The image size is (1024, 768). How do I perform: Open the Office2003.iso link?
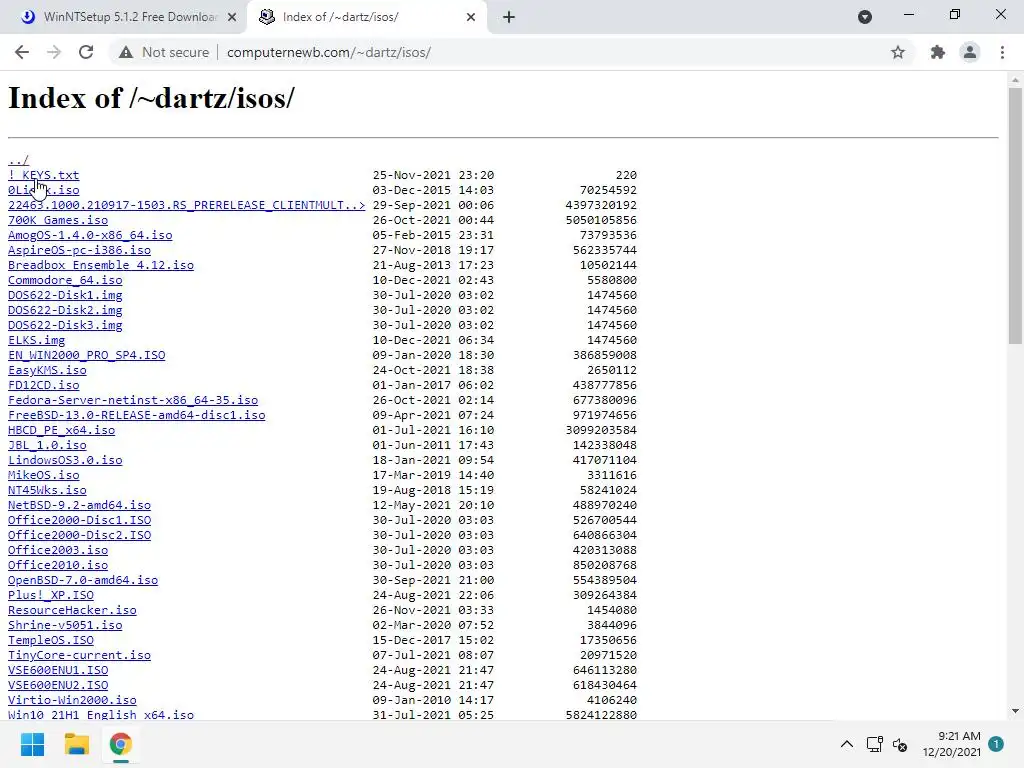click(58, 551)
